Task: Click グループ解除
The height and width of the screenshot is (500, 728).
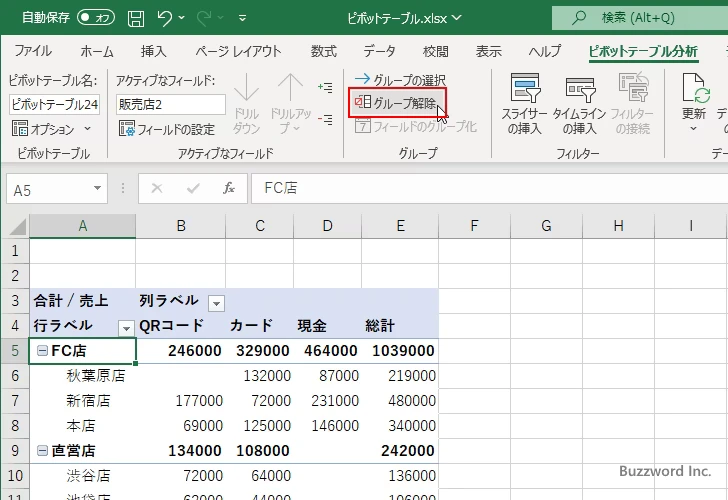Action: tap(396, 103)
